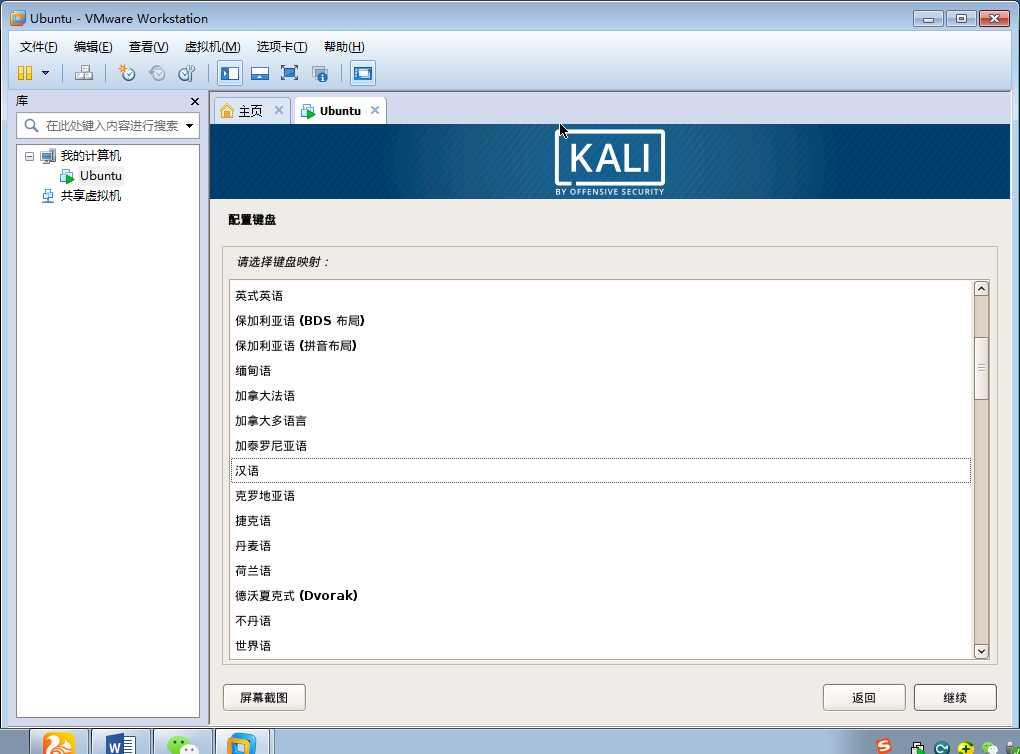The image size is (1020, 754).
Task: Click VMware Workstation taskbar icon
Action: 241,742
